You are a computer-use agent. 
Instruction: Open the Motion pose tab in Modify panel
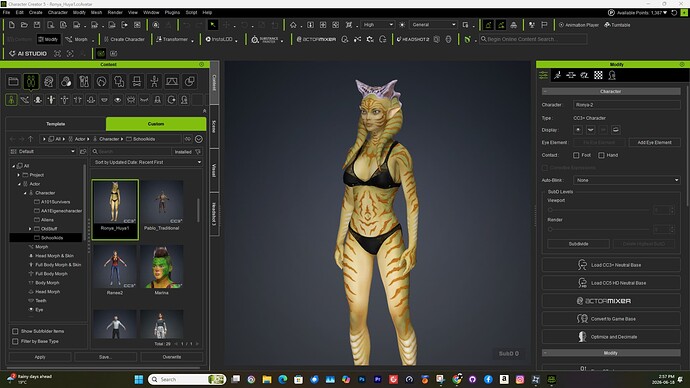point(557,75)
